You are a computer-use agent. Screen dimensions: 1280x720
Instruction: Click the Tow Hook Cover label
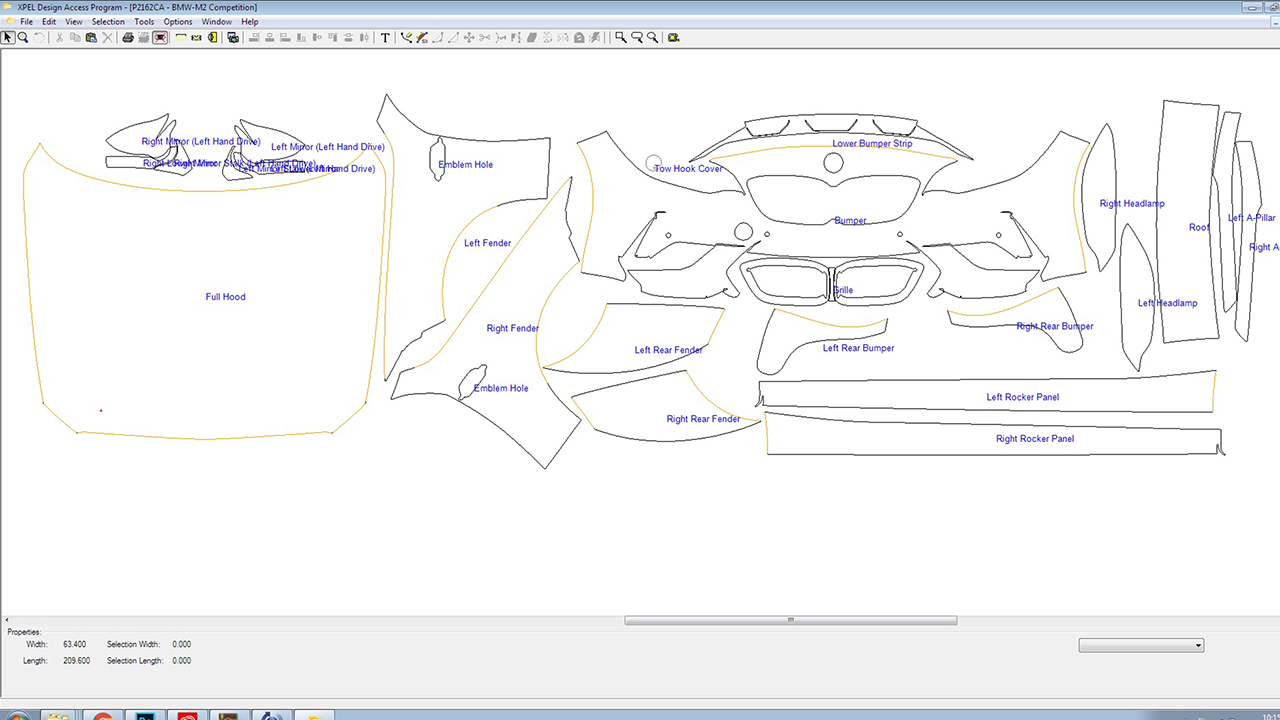pyautogui.click(x=689, y=169)
